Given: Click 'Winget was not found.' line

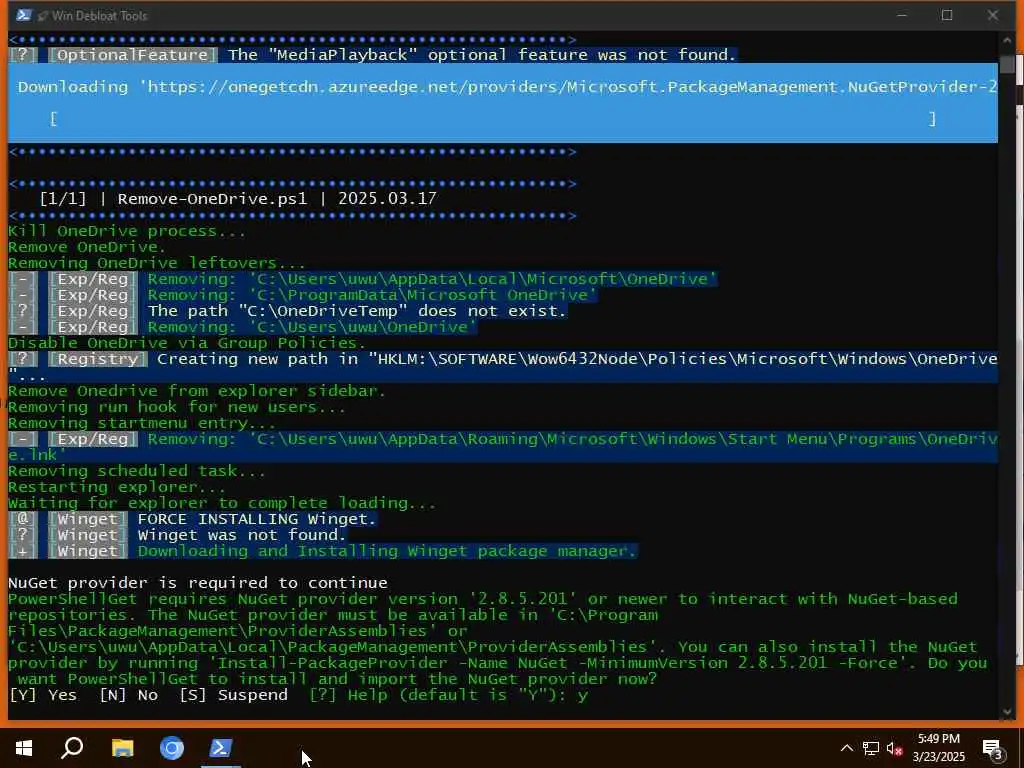Looking at the screenshot, I should (x=242, y=536).
